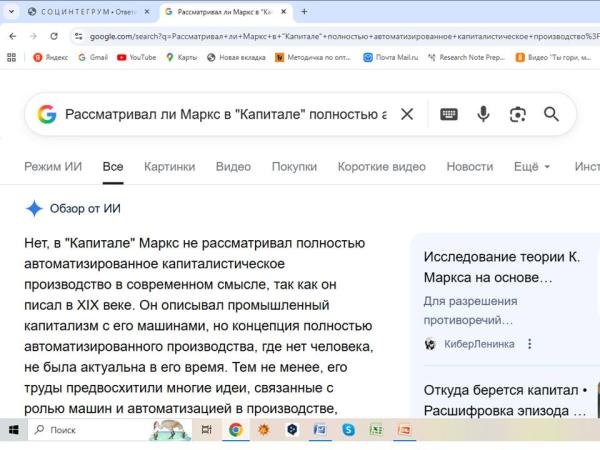Open the КиберЛенинка source name
Screen dimensions: 600x450
tap(479, 344)
